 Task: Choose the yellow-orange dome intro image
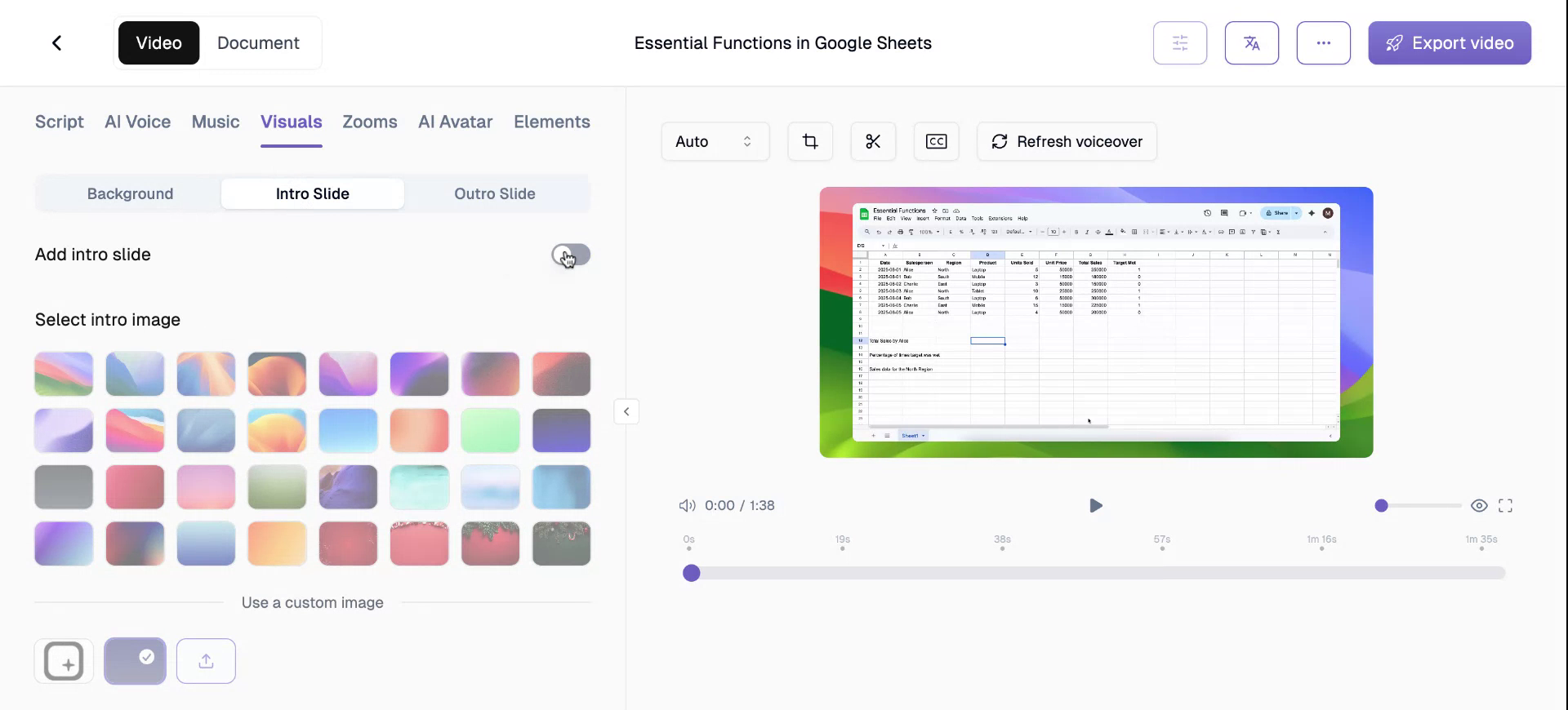point(277,430)
